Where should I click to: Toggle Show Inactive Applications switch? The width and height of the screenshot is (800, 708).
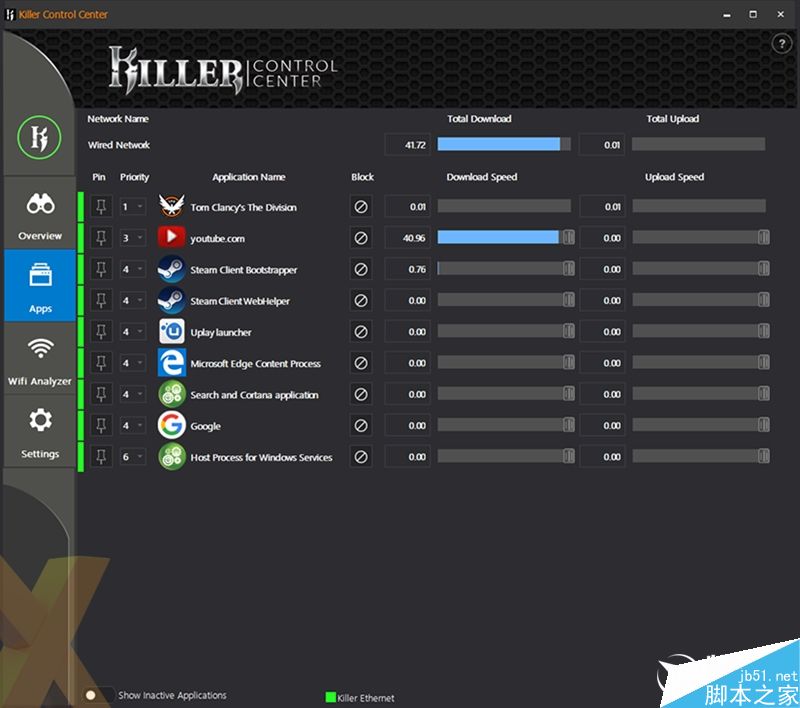(98, 695)
